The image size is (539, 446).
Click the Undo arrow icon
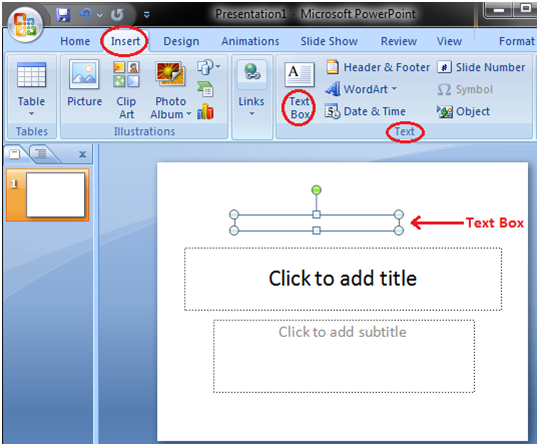[x=85, y=14]
